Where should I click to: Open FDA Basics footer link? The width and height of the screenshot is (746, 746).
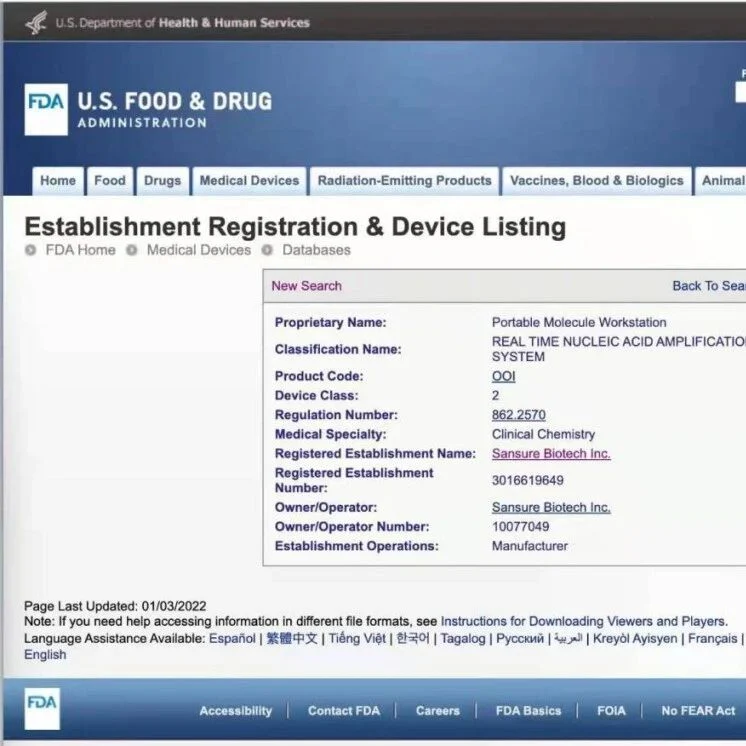[x=529, y=711]
